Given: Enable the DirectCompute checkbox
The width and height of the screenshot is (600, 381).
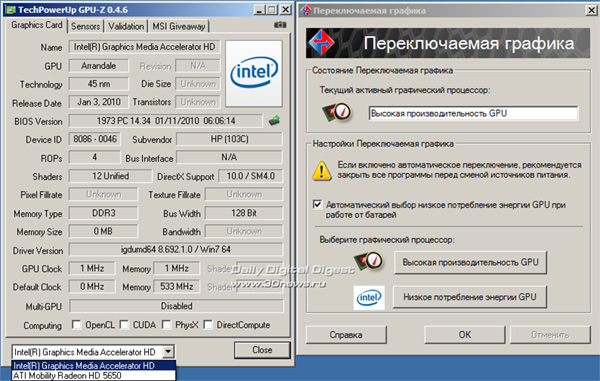Looking at the screenshot, I should [208, 325].
